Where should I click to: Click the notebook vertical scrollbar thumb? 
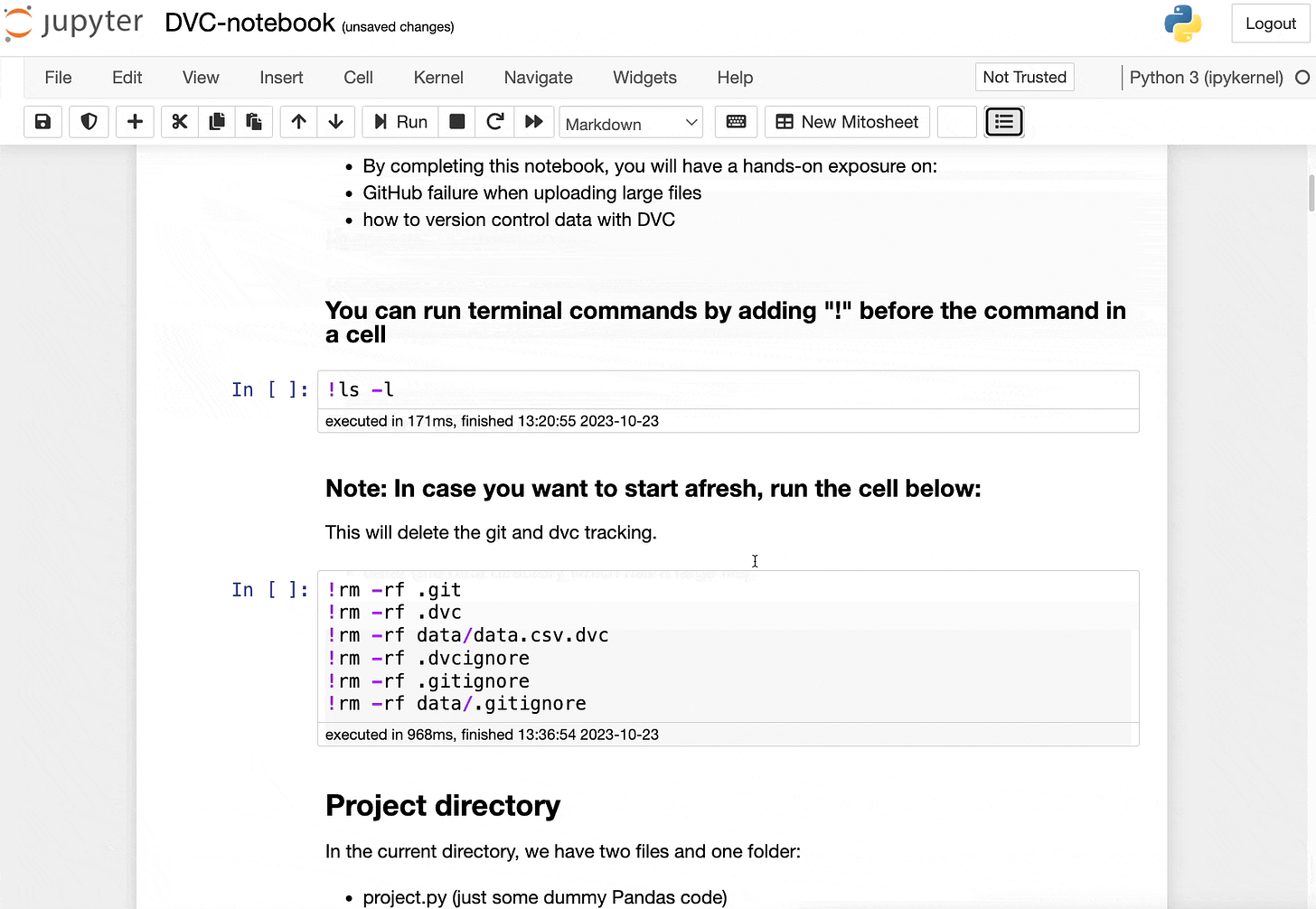click(1311, 192)
